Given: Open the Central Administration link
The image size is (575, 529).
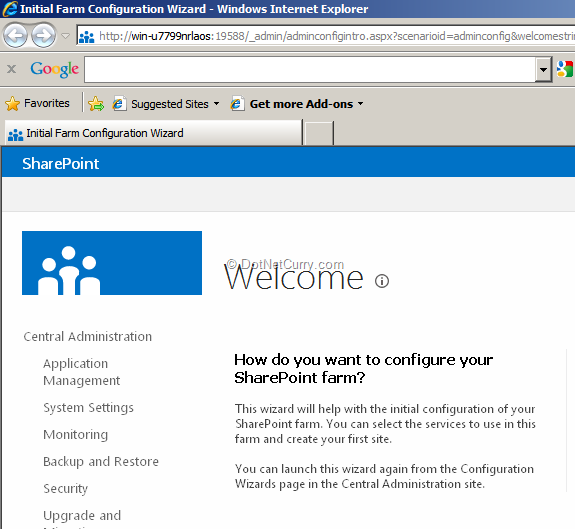Looking at the screenshot, I should click(x=88, y=337).
